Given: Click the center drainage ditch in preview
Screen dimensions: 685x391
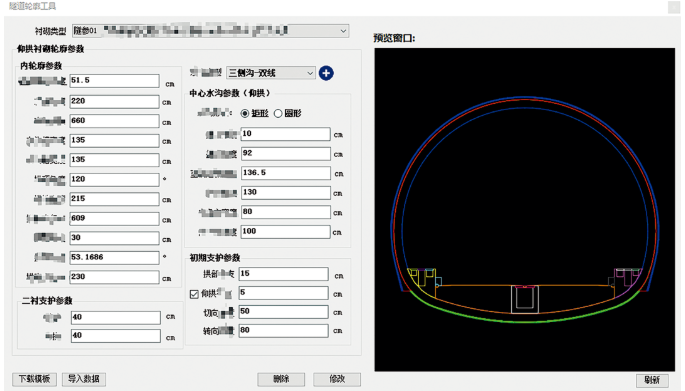Looking at the screenshot, I should point(525,299).
